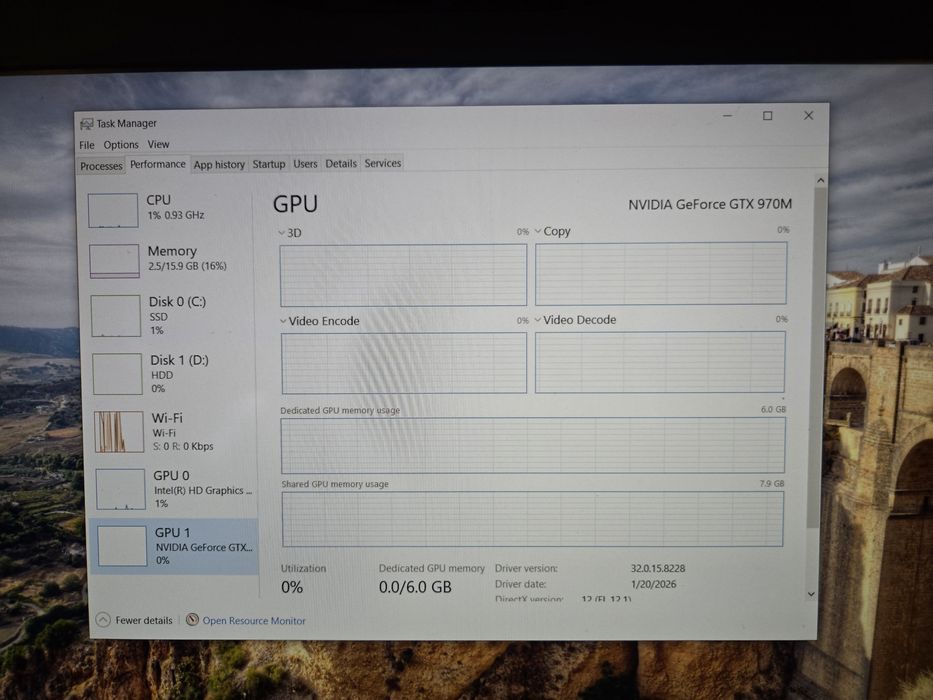Click the Shared GPU memory usage graph
Screen dimensions: 933x700
533,519
